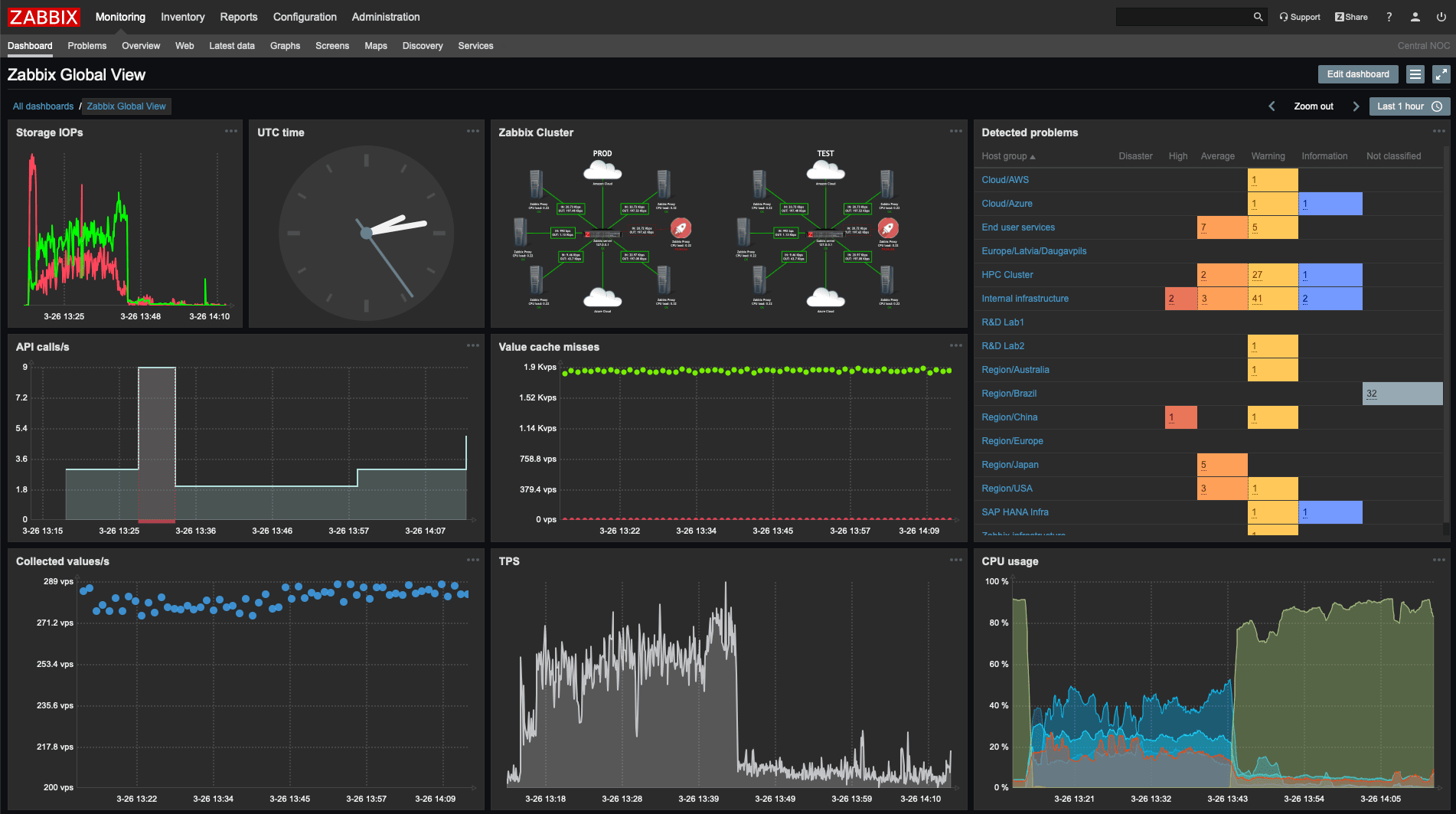
Task: Click the left chevron to shift time back
Action: (1272, 106)
